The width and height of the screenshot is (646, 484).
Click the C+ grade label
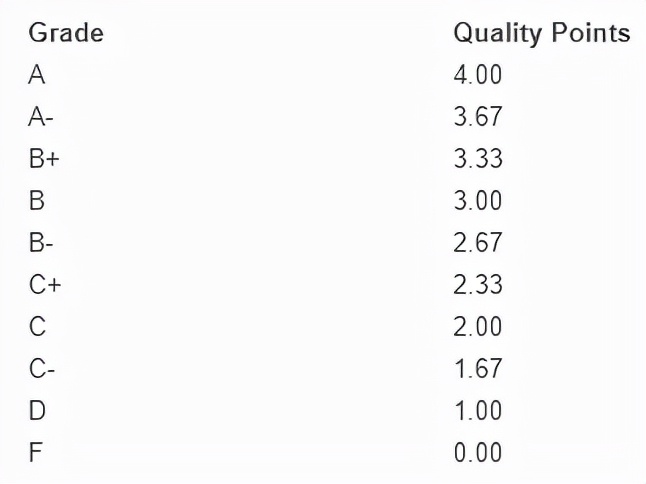coord(45,285)
